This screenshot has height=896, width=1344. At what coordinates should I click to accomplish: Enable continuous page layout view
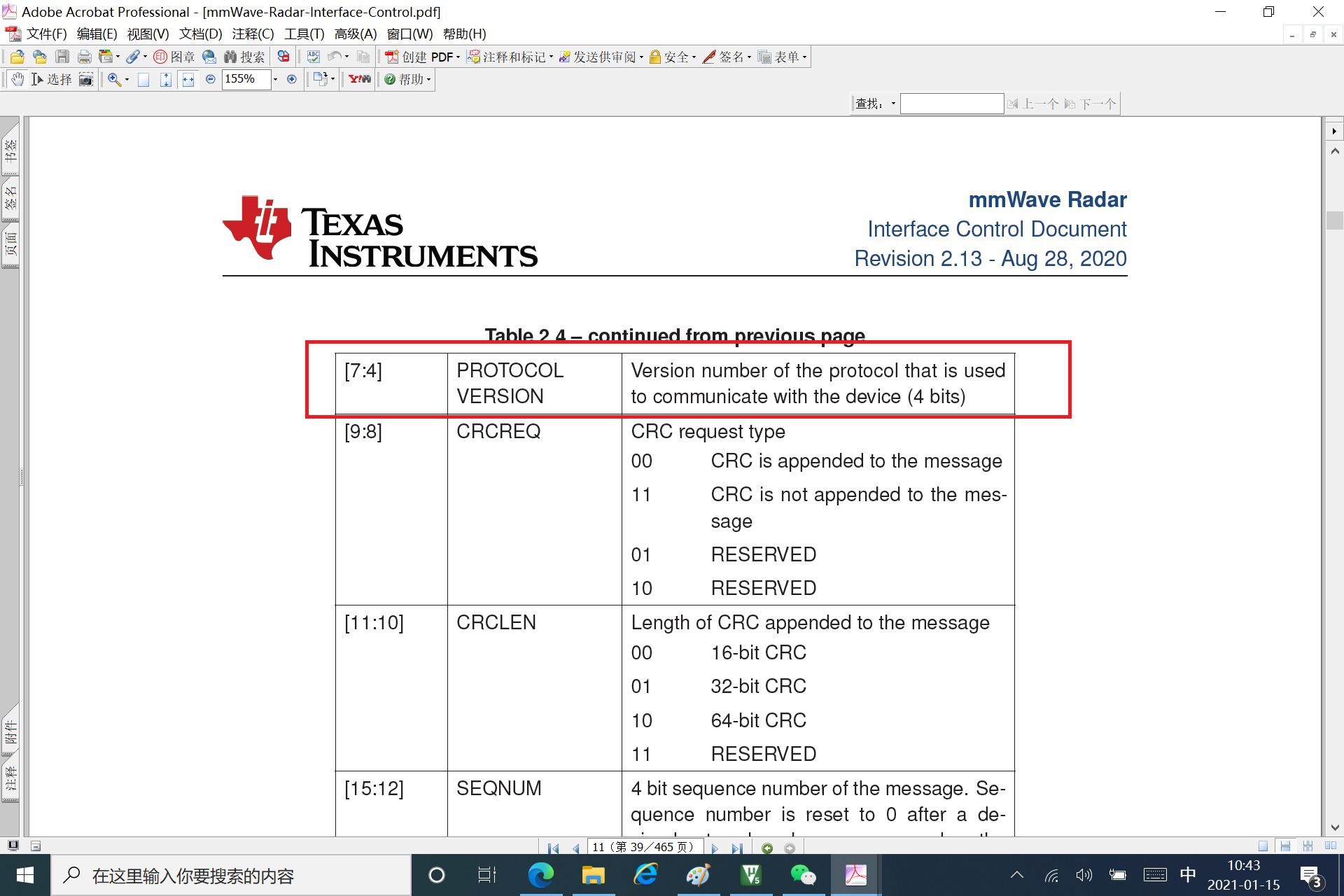(1285, 846)
